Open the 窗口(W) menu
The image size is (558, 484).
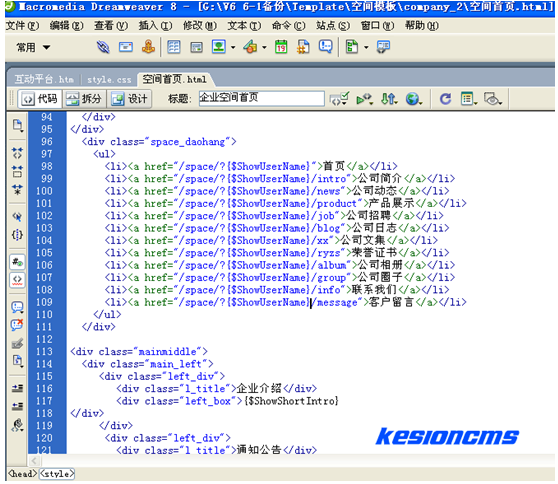click(378, 26)
